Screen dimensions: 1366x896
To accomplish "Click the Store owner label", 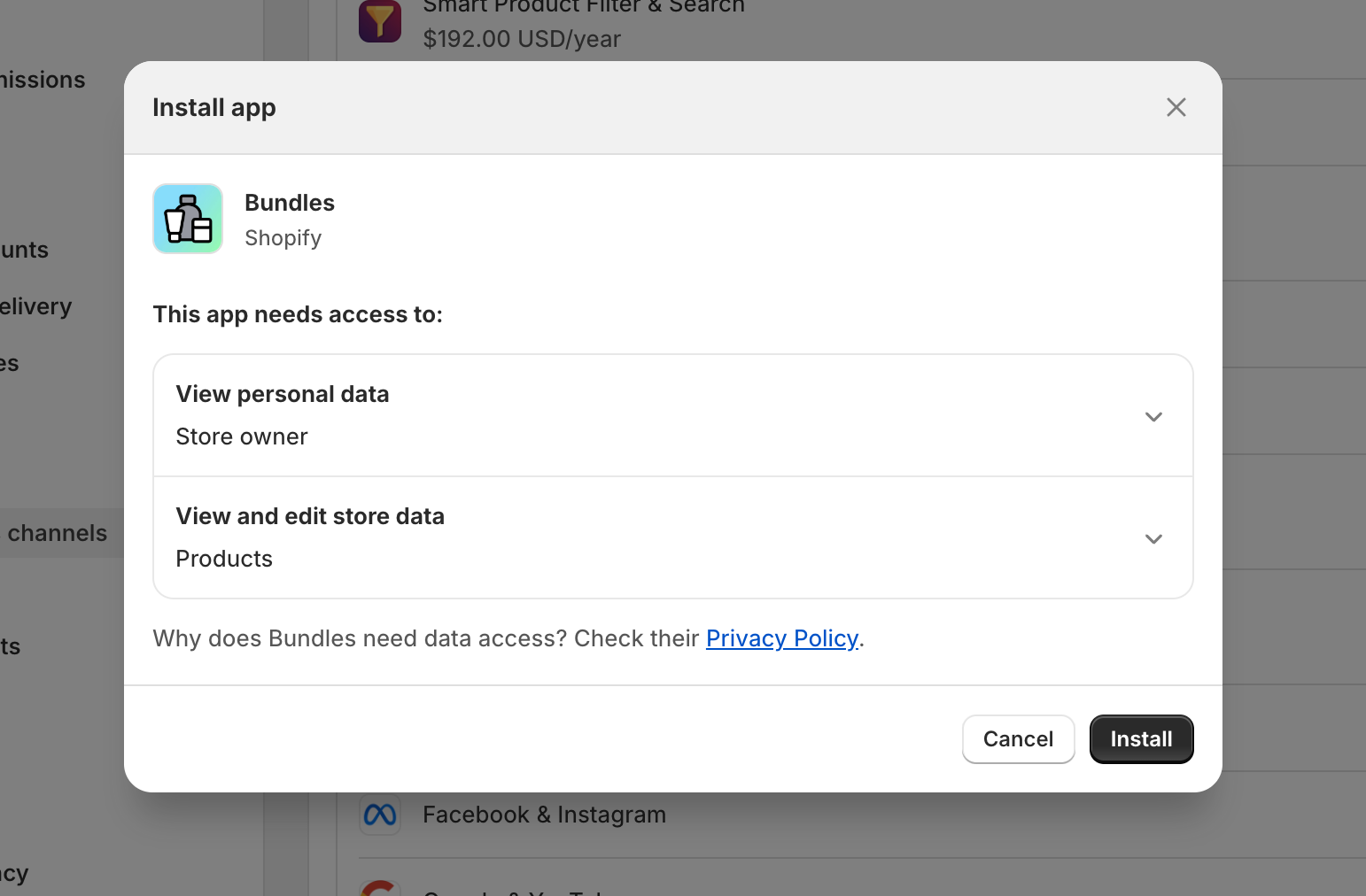I will click(x=241, y=436).
